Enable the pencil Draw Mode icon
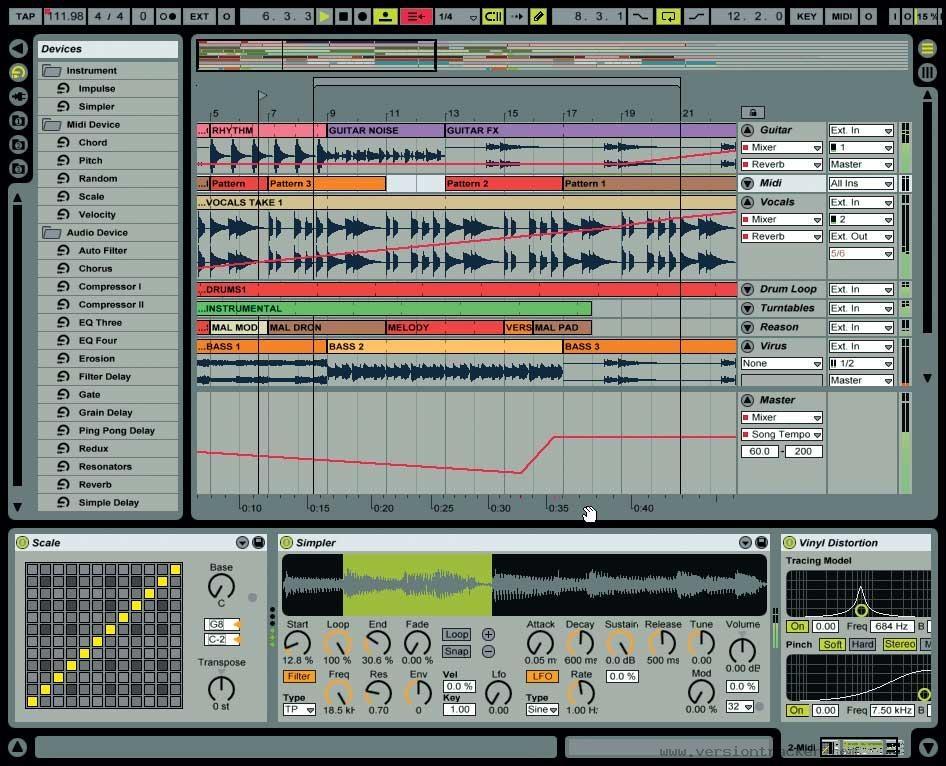 point(539,16)
